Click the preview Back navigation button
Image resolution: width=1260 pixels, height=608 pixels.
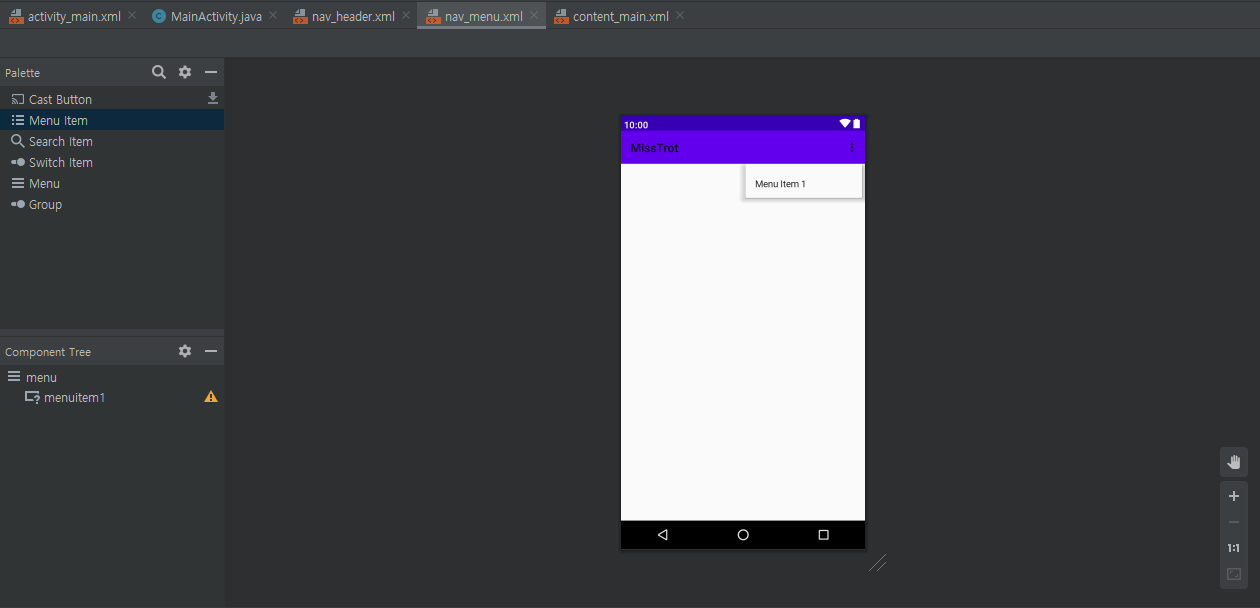[662, 535]
